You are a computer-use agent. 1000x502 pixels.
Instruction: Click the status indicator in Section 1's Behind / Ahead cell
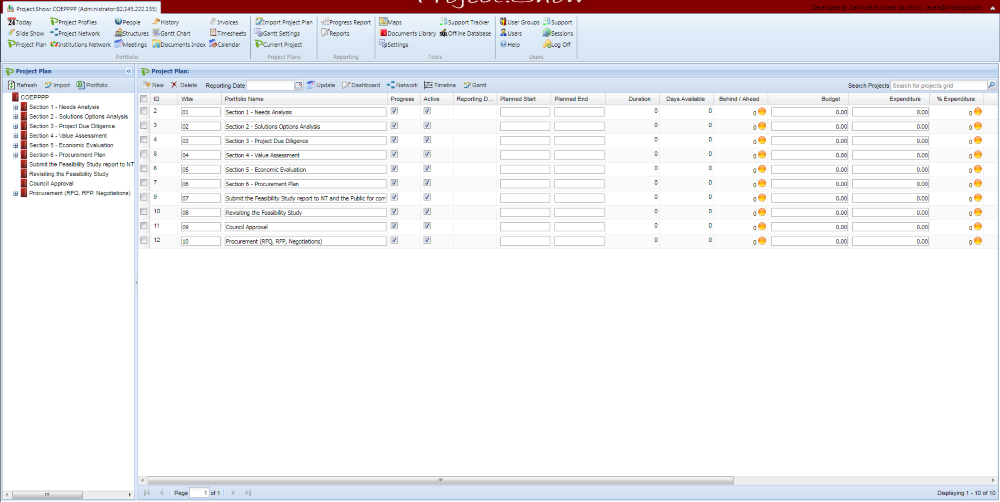[x=761, y=113]
